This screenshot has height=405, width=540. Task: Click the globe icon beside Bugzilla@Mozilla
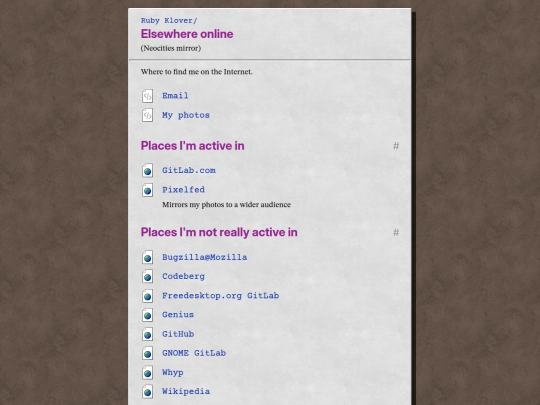[147, 257]
